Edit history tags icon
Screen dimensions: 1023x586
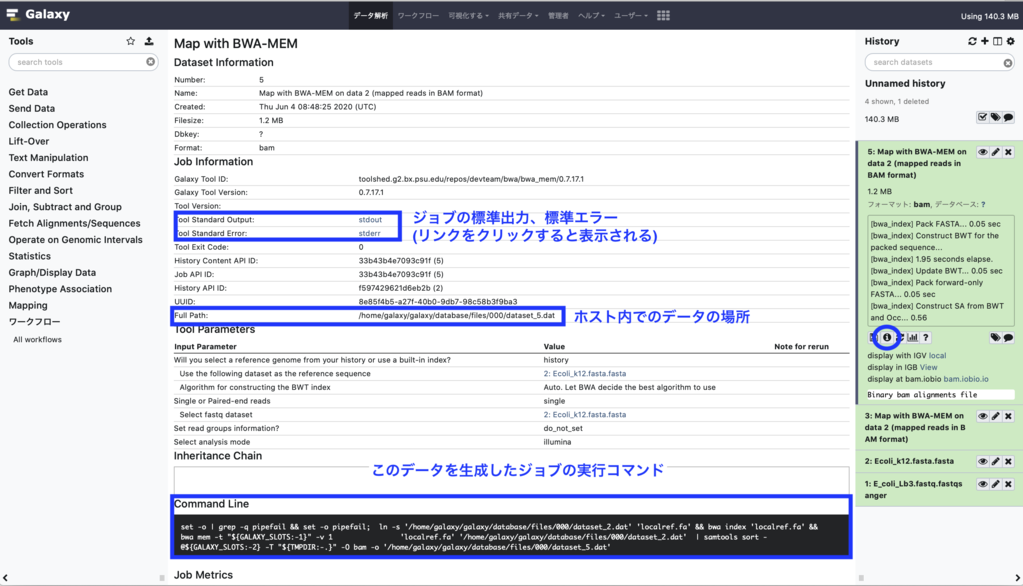point(995,117)
